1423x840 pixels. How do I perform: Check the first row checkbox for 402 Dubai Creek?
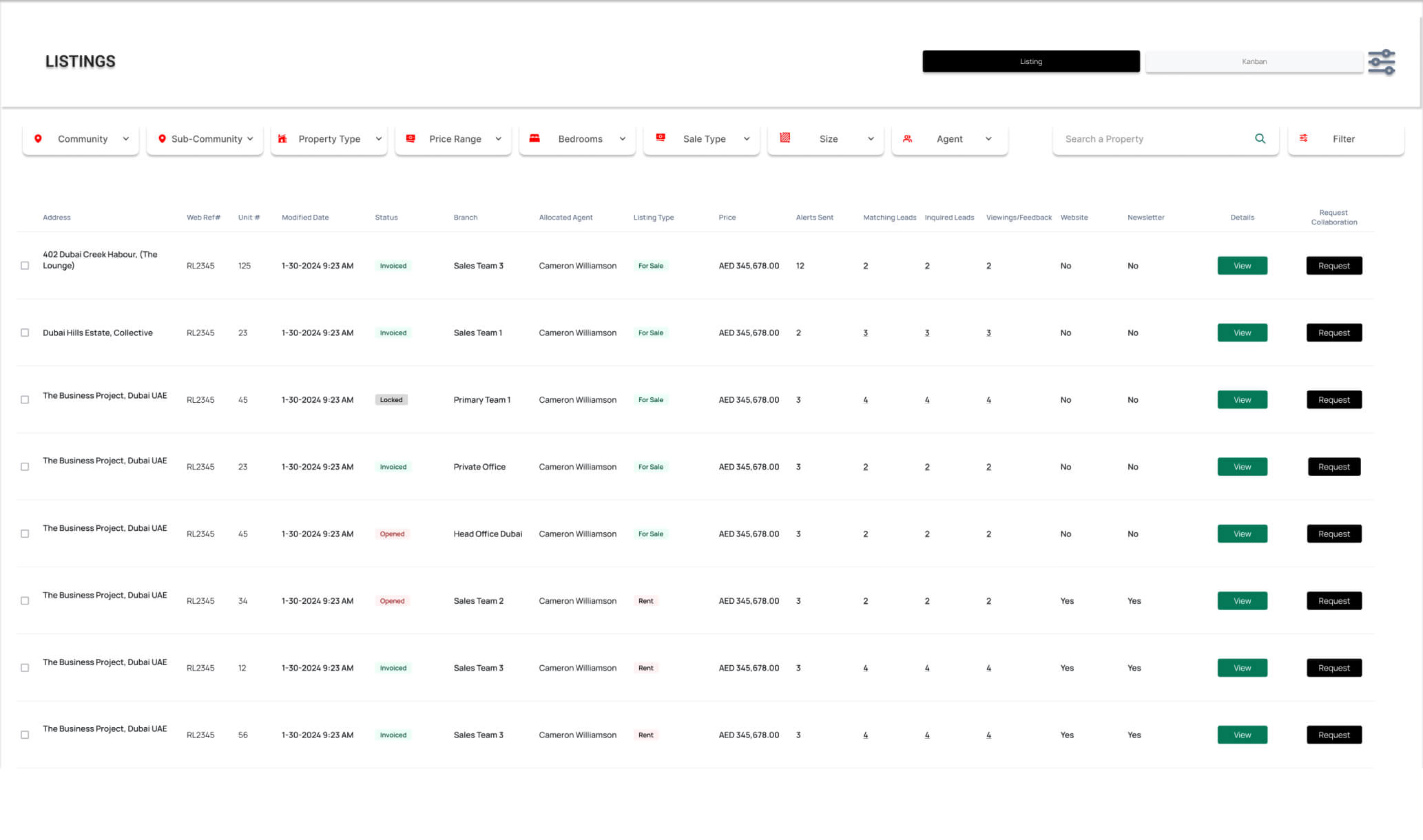coord(25,265)
